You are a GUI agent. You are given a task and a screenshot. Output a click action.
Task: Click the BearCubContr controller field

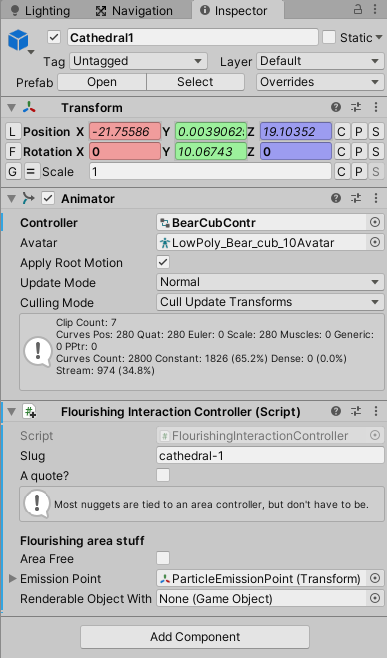261,222
